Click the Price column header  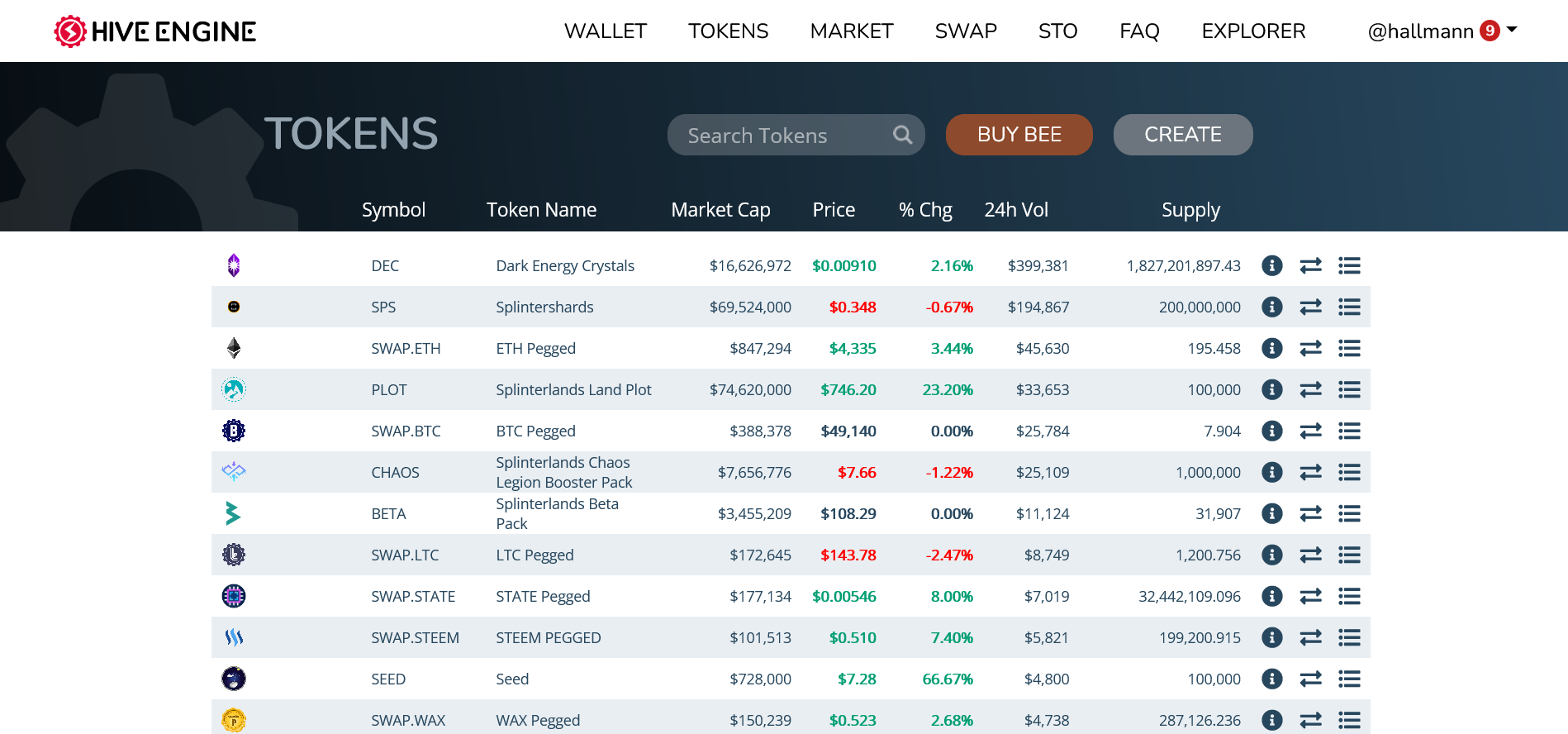pos(834,210)
